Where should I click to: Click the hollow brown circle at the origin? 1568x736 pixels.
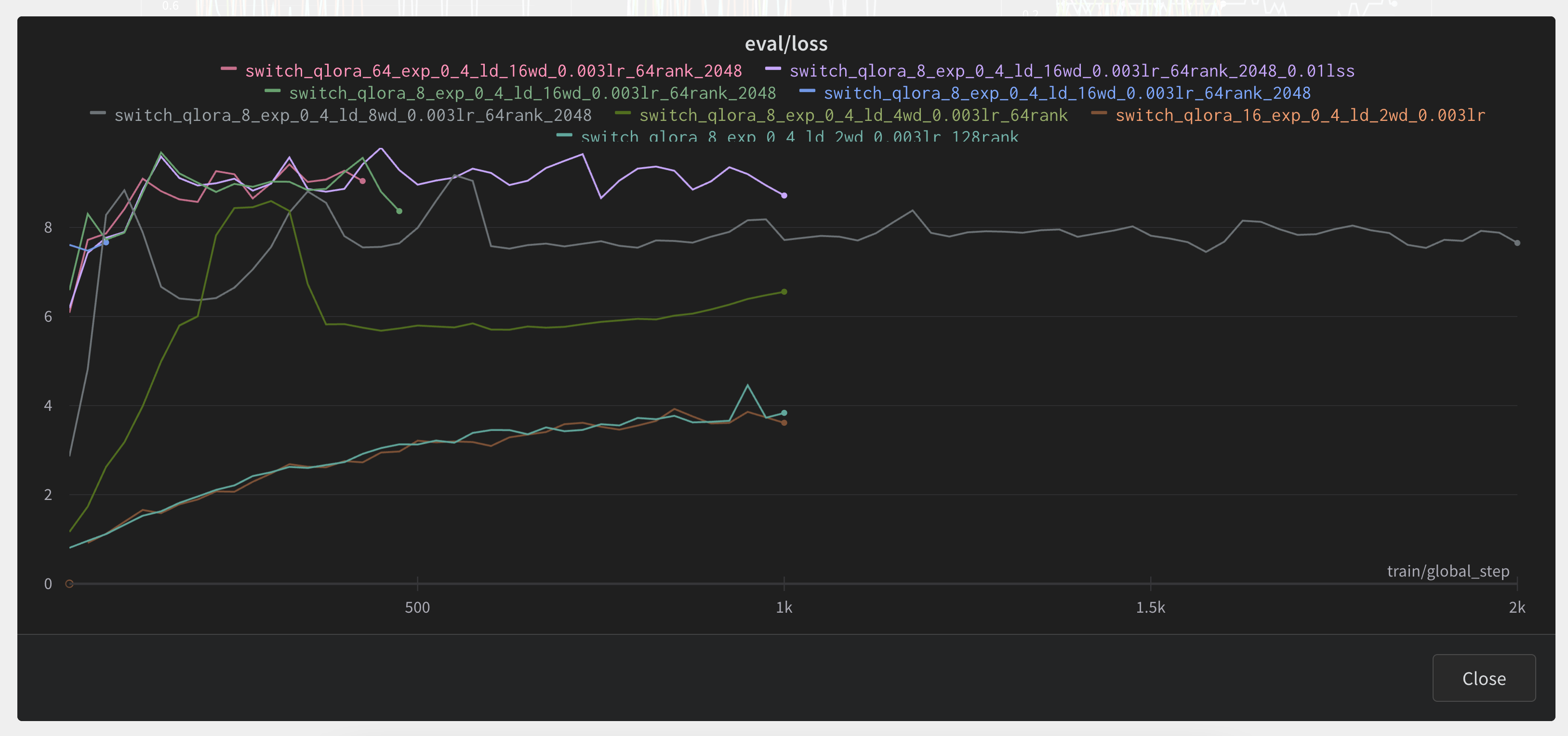69,584
